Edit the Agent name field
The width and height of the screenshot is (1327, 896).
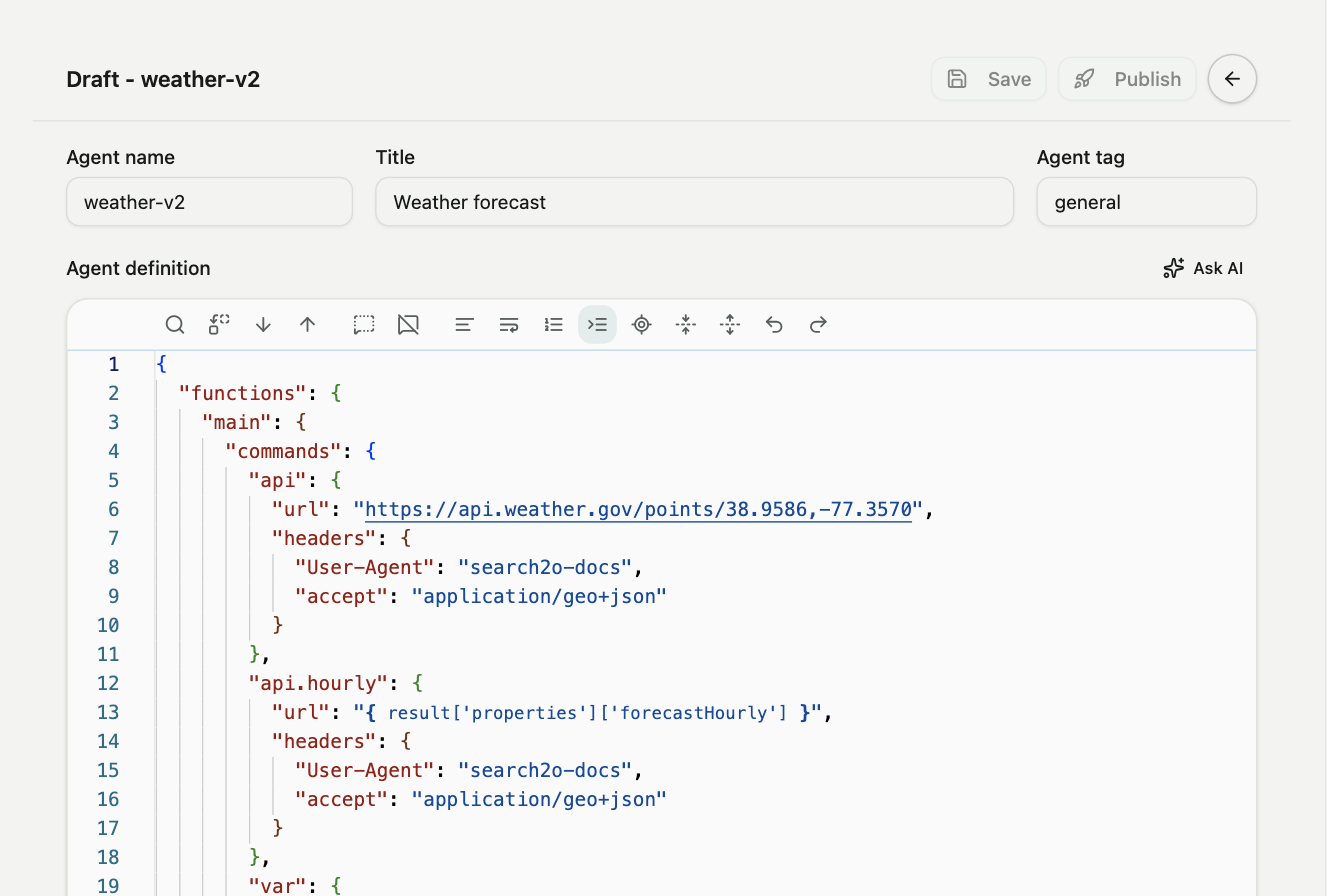tap(209, 202)
